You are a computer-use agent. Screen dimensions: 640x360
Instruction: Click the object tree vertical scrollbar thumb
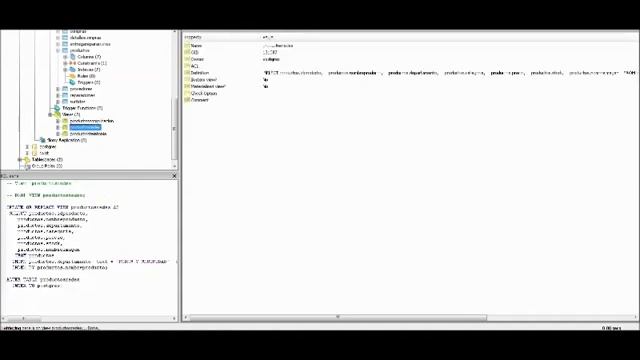pos(174,129)
